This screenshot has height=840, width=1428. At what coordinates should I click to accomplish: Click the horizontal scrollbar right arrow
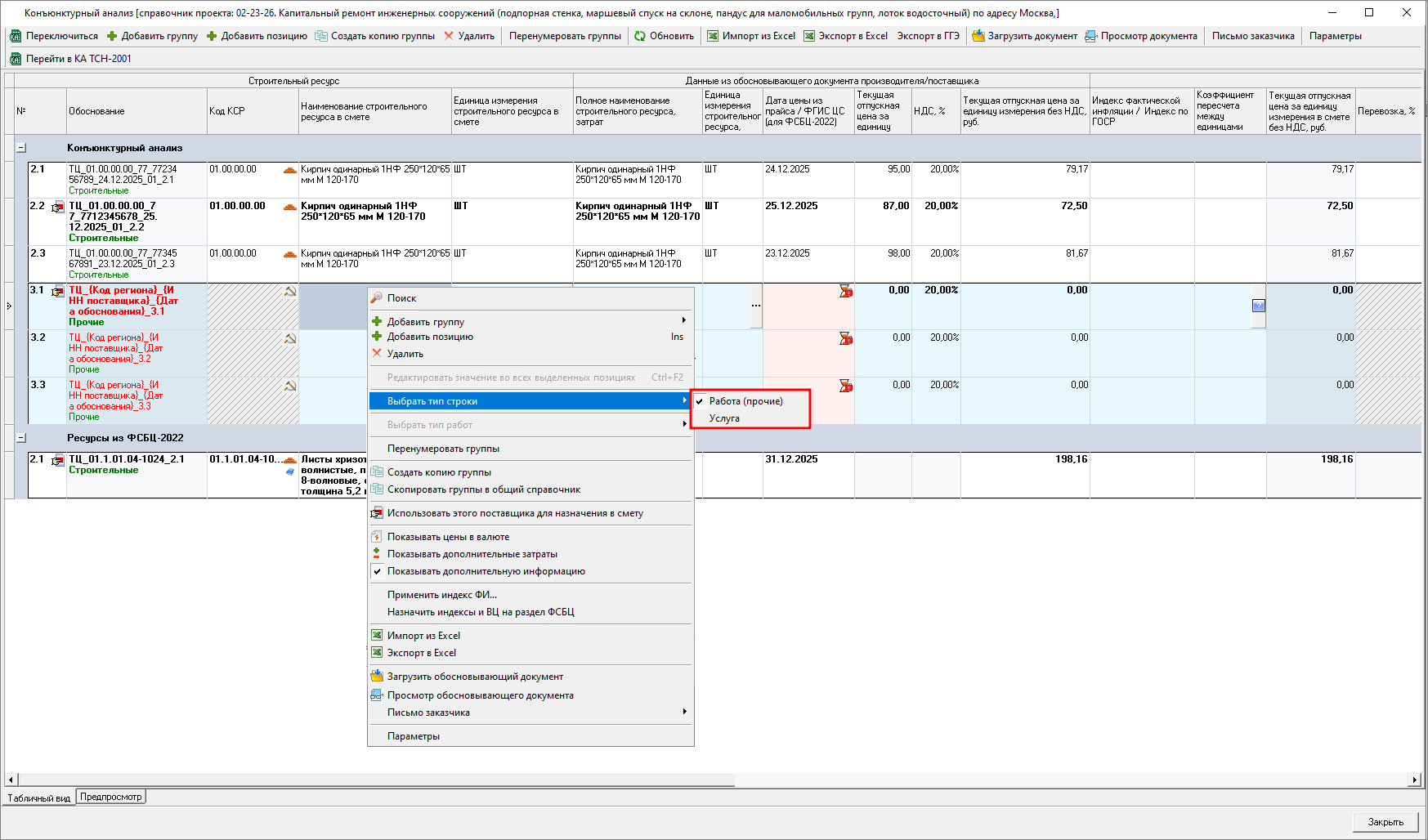(x=1414, y=780)
